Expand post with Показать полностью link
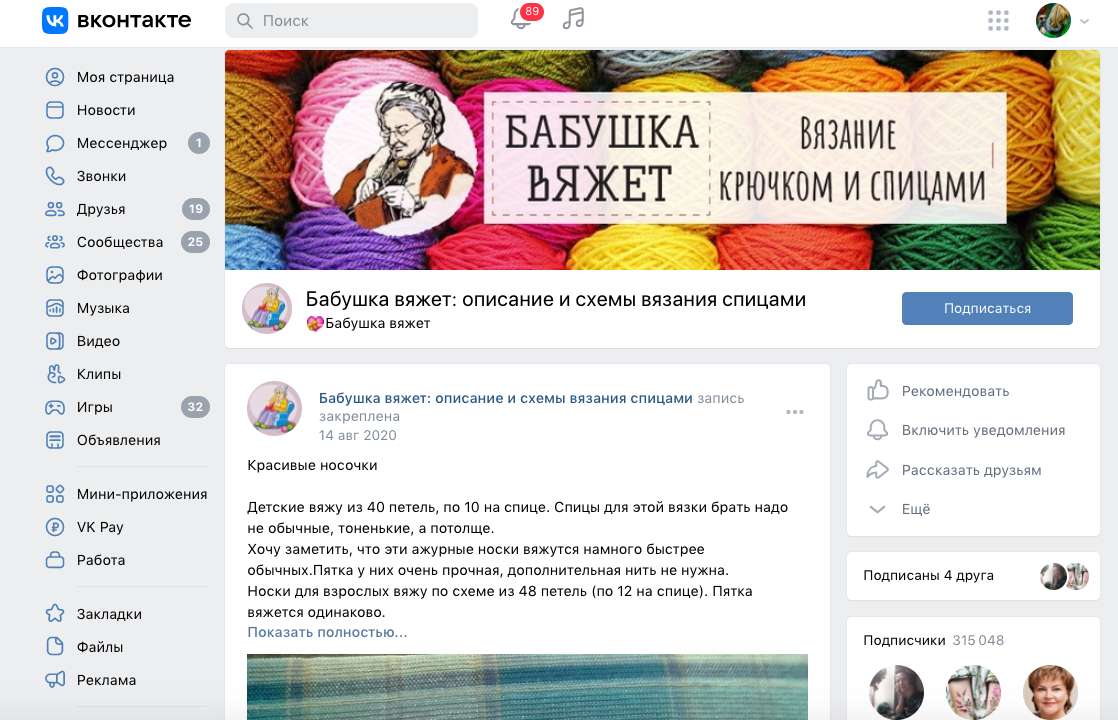The image size is (1118, 720). (x=327, y=632)
